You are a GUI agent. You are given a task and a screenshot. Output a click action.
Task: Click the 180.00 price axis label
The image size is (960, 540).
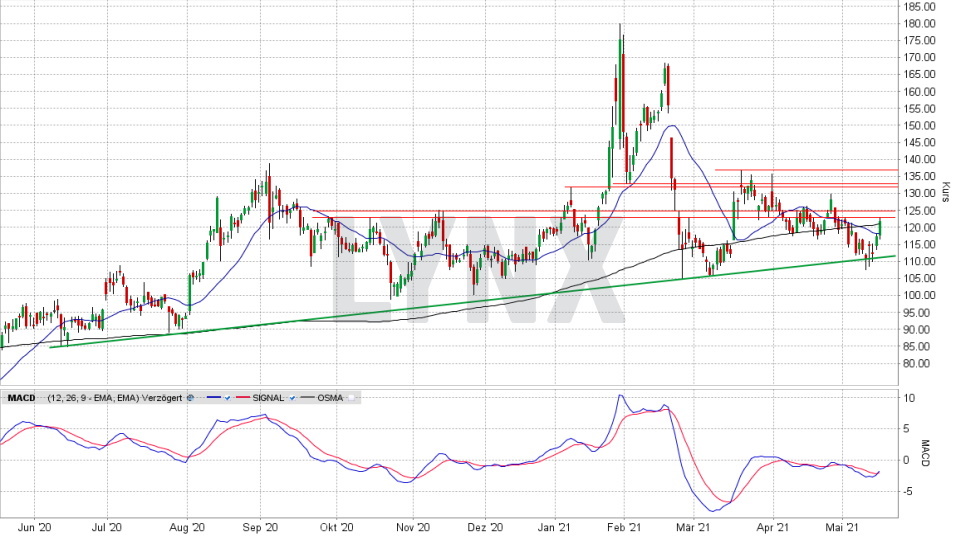[920, 24]
